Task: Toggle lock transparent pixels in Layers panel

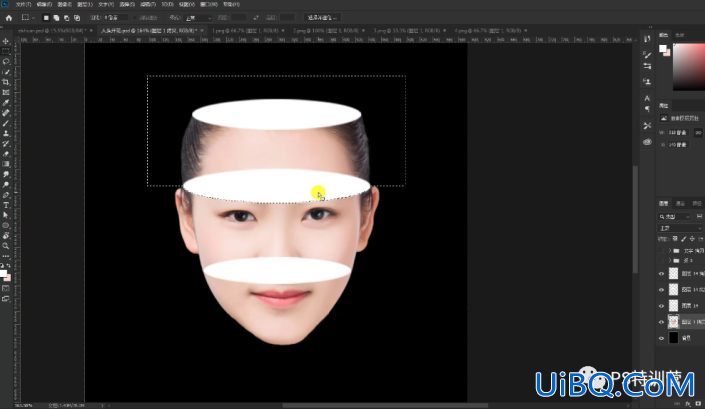Action: click(675, 239)
